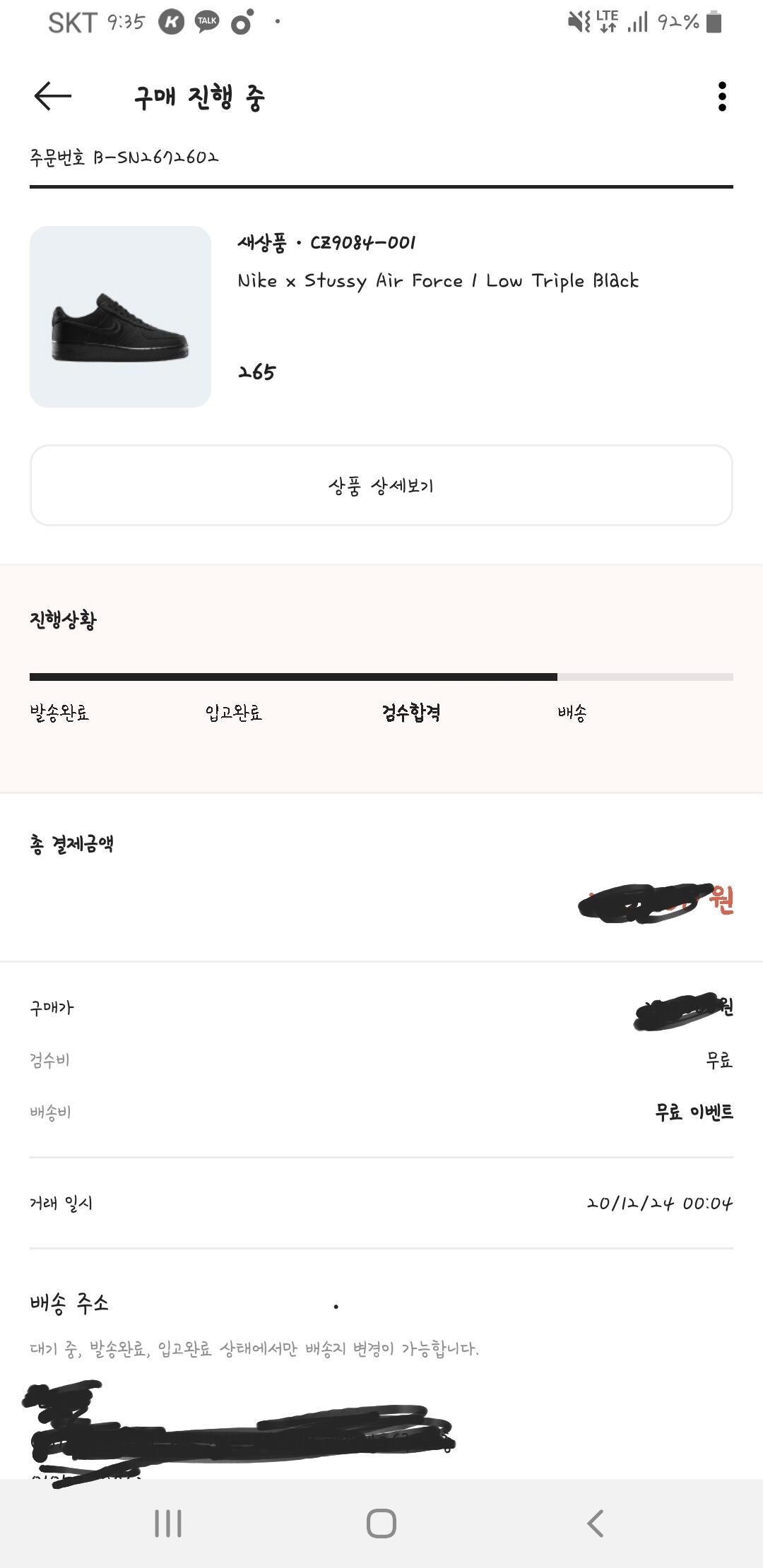Select the 배송 progress step
The height and width of the screenshot is (1568, 763).
[x=572, y=713]
